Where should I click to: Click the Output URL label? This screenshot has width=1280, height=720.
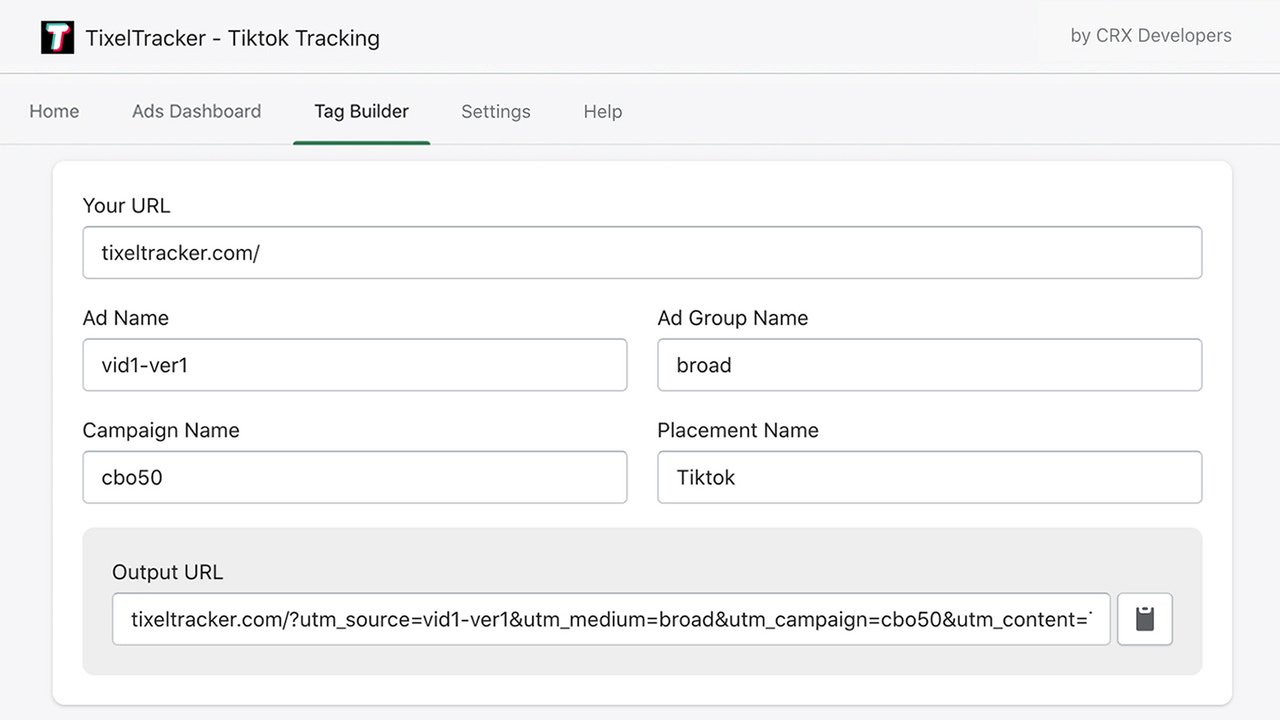(x=167, y=572)
